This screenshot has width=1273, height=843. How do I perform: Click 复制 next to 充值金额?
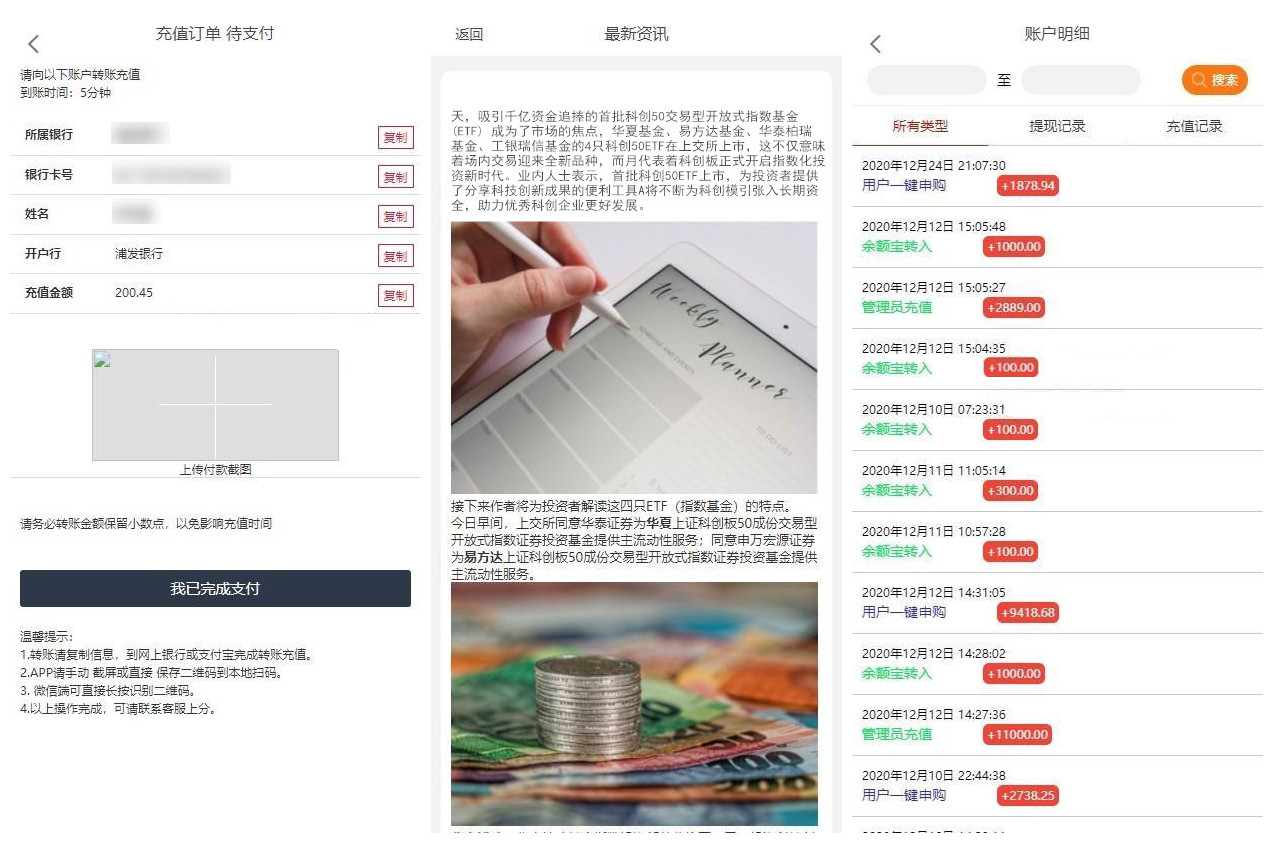395,295
